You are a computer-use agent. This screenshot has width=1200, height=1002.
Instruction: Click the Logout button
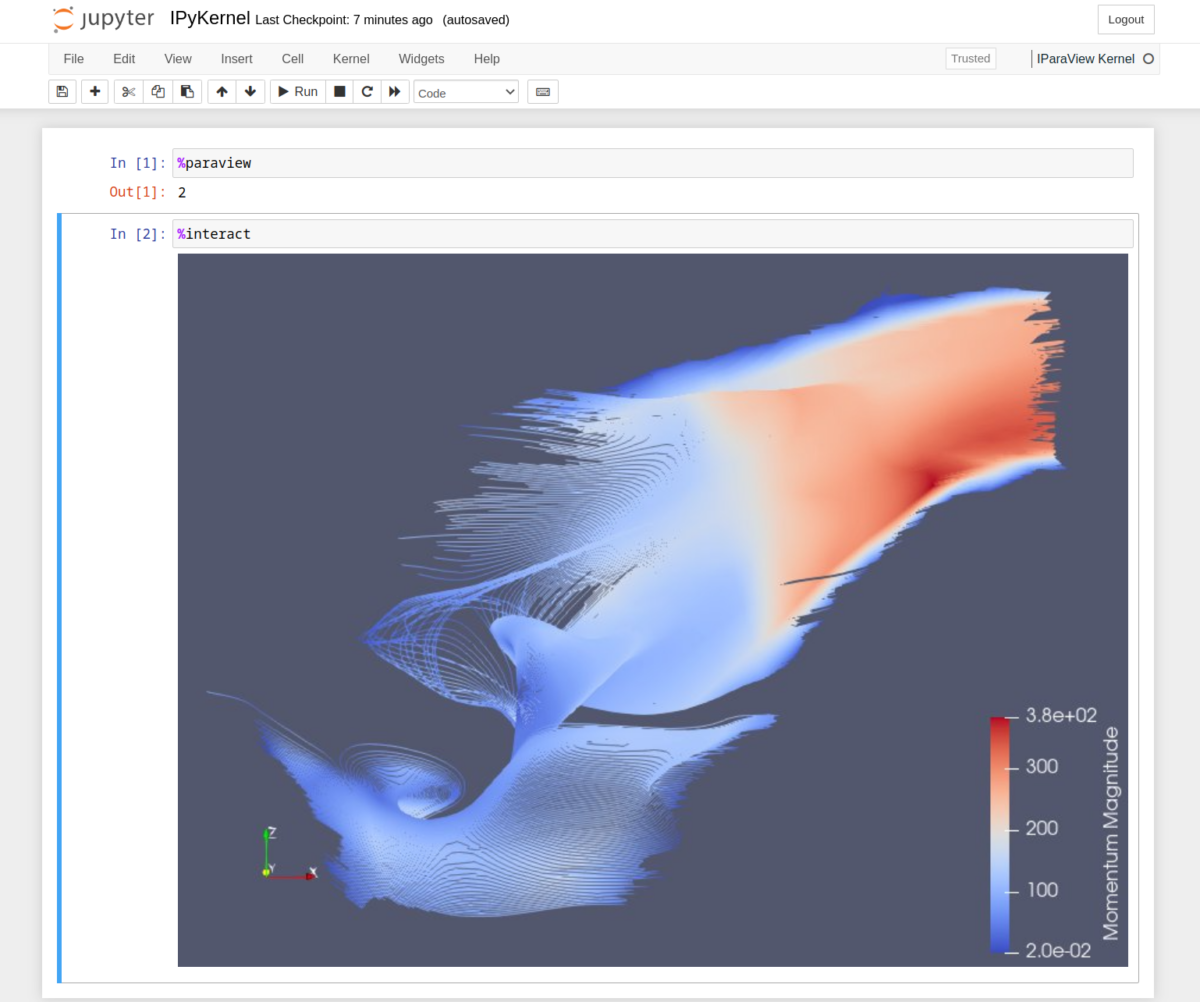coord(1125,19)
